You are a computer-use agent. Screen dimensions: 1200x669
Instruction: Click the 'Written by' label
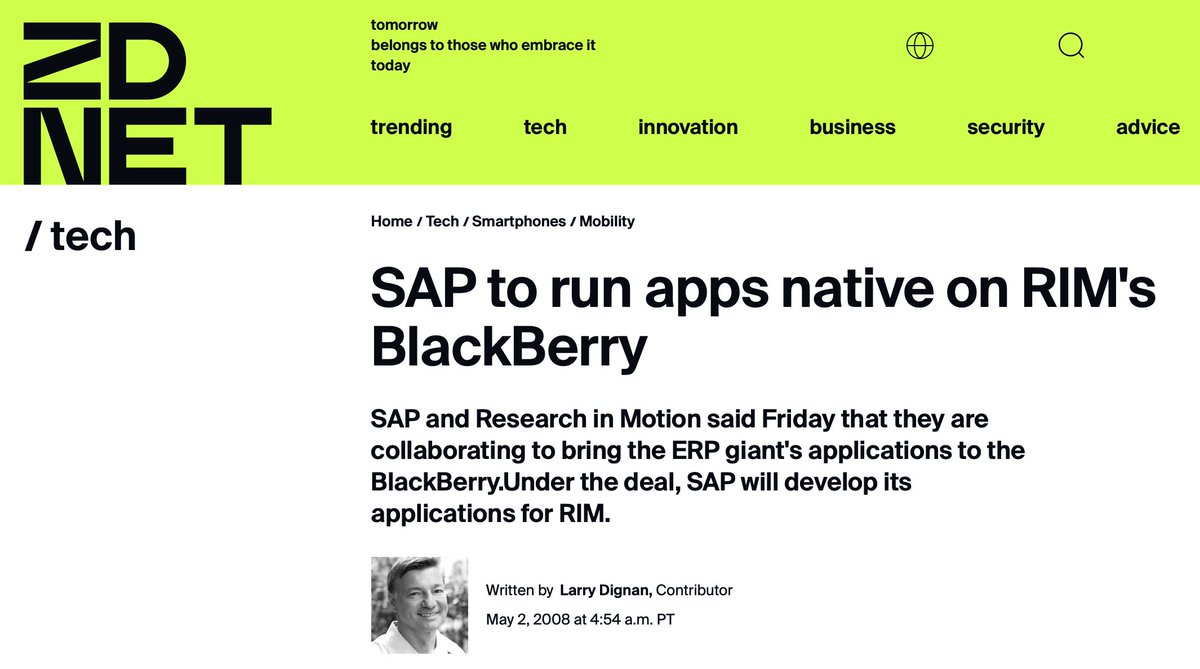pyautogui.click(x=519, y=590)
